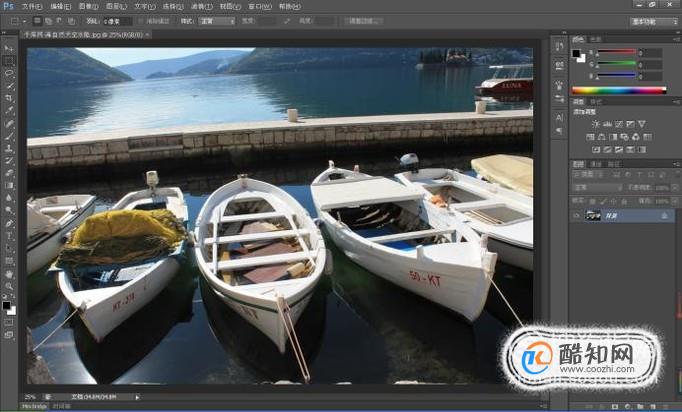
Task: Choose the Subtract from Selection mode button
Action: 59,21
